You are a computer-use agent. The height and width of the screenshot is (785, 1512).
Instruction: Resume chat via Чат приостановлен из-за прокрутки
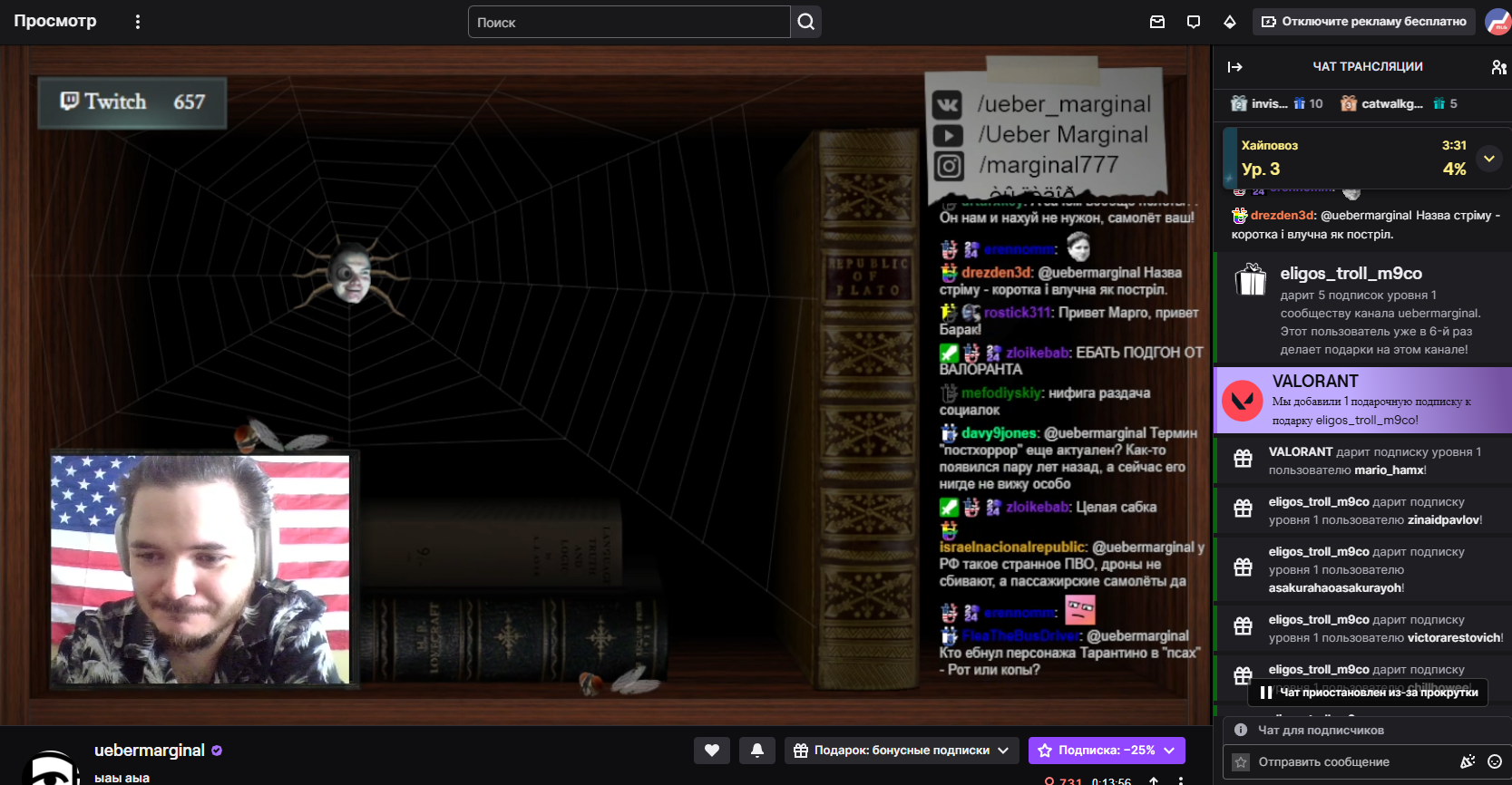(1368, 693)
